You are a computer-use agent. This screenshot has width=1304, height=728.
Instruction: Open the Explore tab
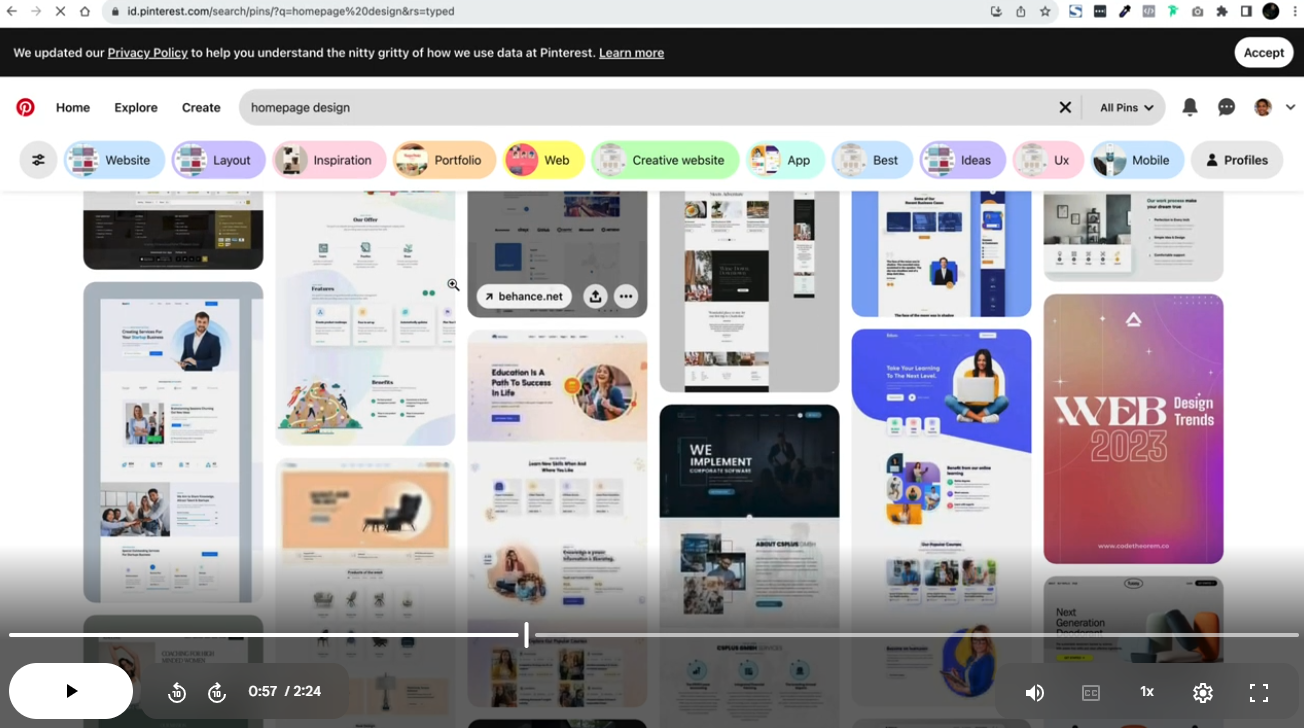click(x=136, y=107)
